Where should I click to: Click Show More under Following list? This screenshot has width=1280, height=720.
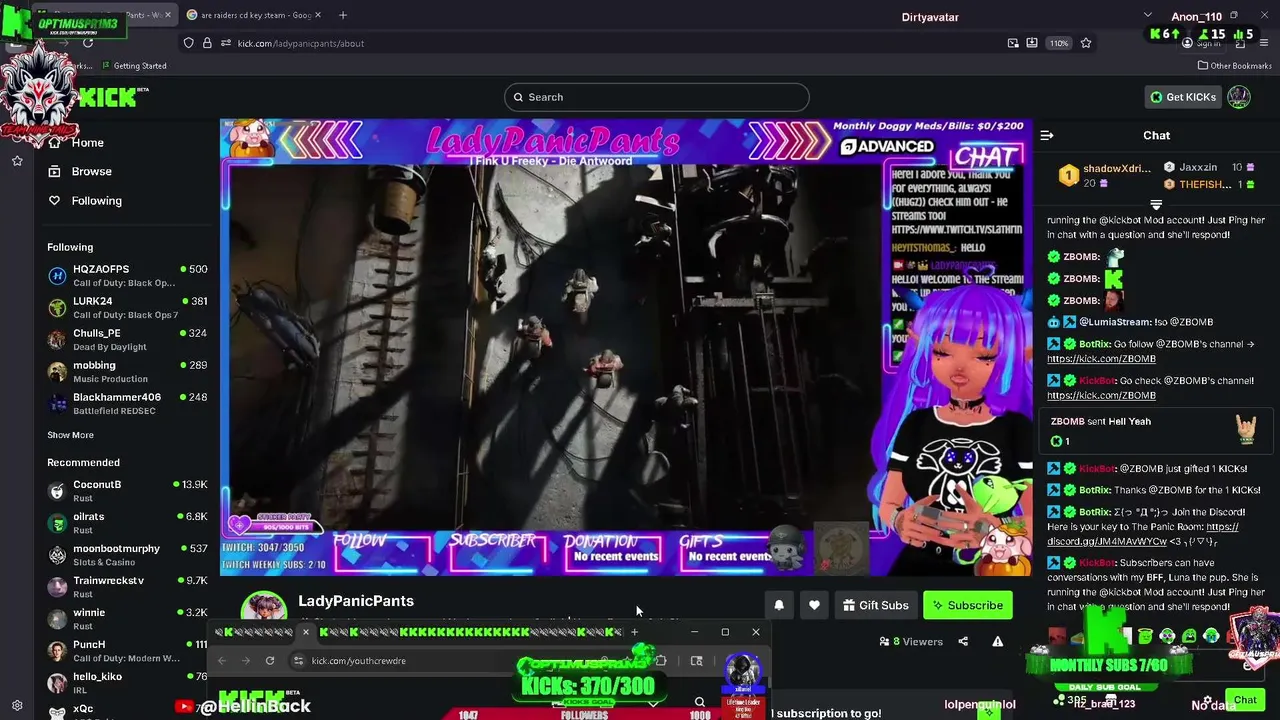click(x=70, y=435)
